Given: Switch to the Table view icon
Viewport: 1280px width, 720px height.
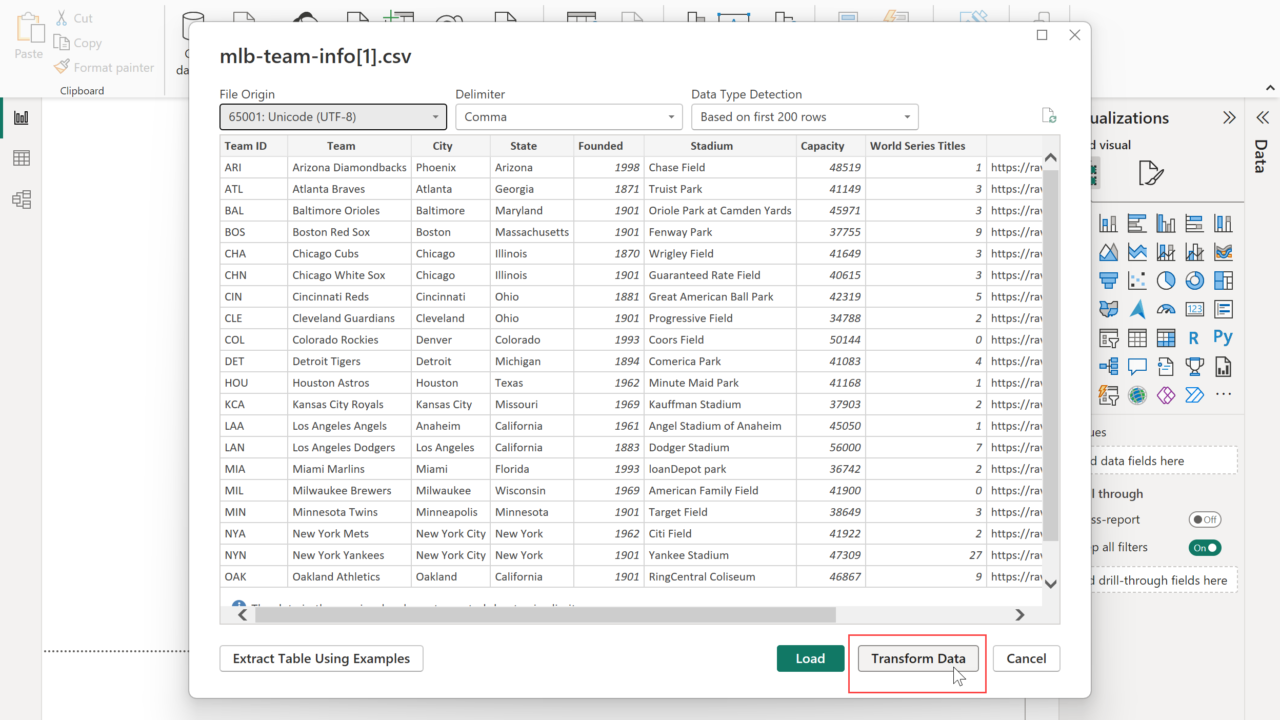Looking at the screenshot, I should point(21,158).
